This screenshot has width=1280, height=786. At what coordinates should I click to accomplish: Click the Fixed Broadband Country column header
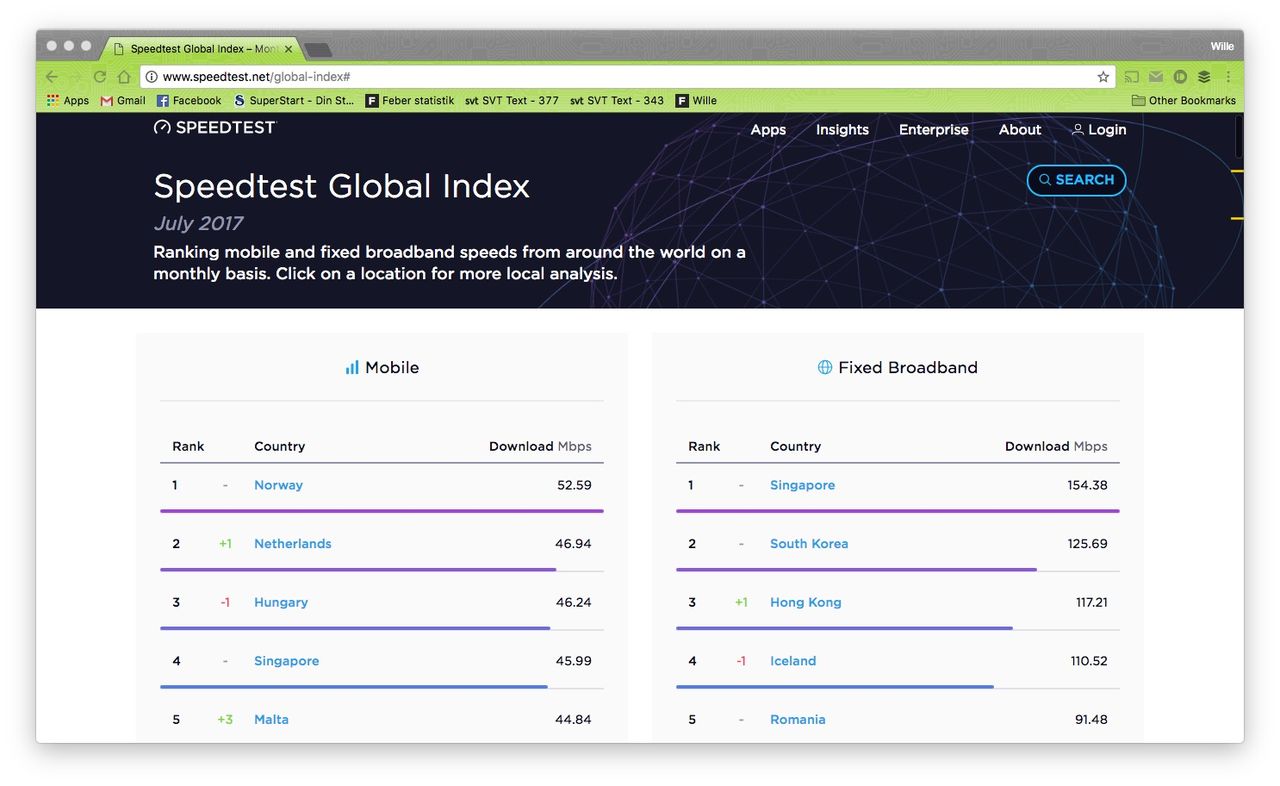click(x=795, y=446)
